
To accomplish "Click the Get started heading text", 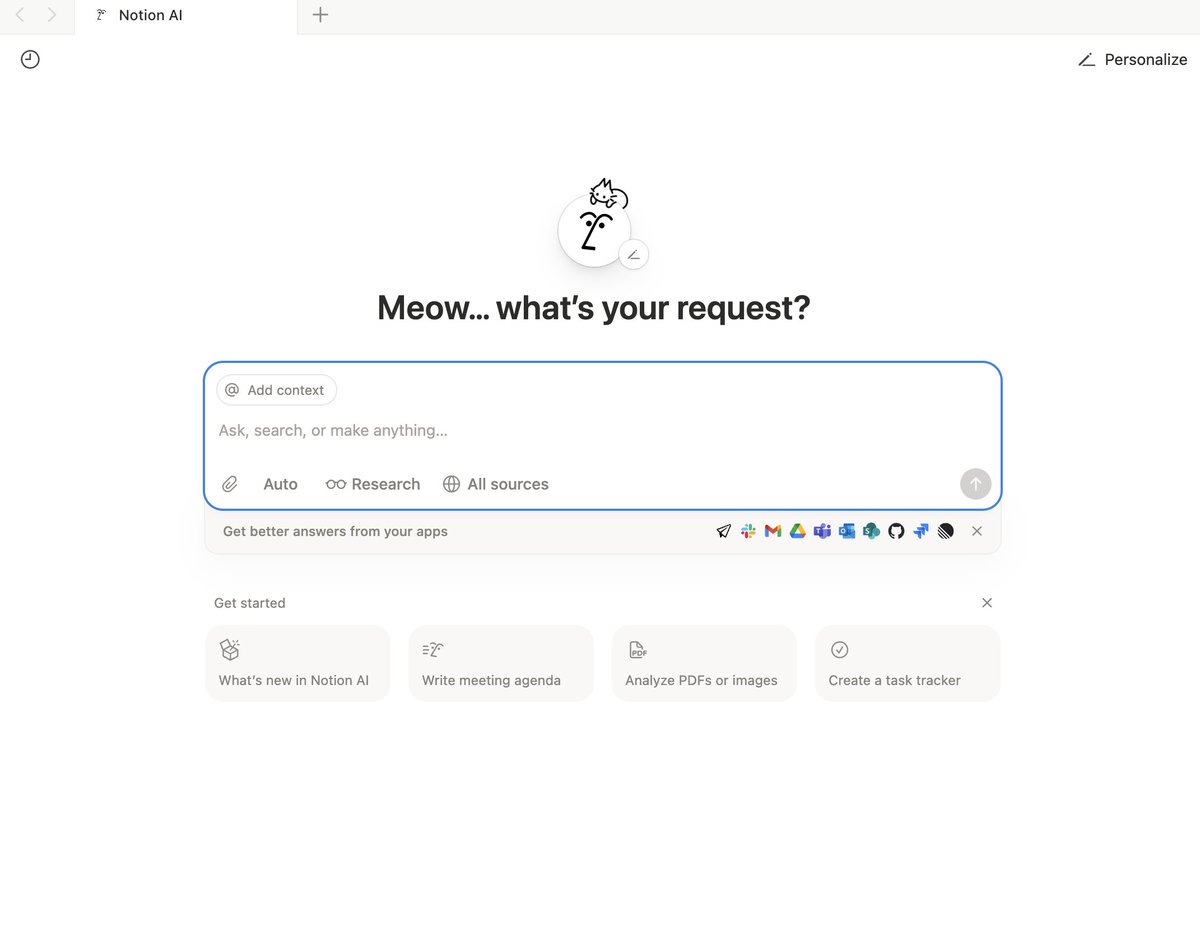I will [x=250, y=603].
